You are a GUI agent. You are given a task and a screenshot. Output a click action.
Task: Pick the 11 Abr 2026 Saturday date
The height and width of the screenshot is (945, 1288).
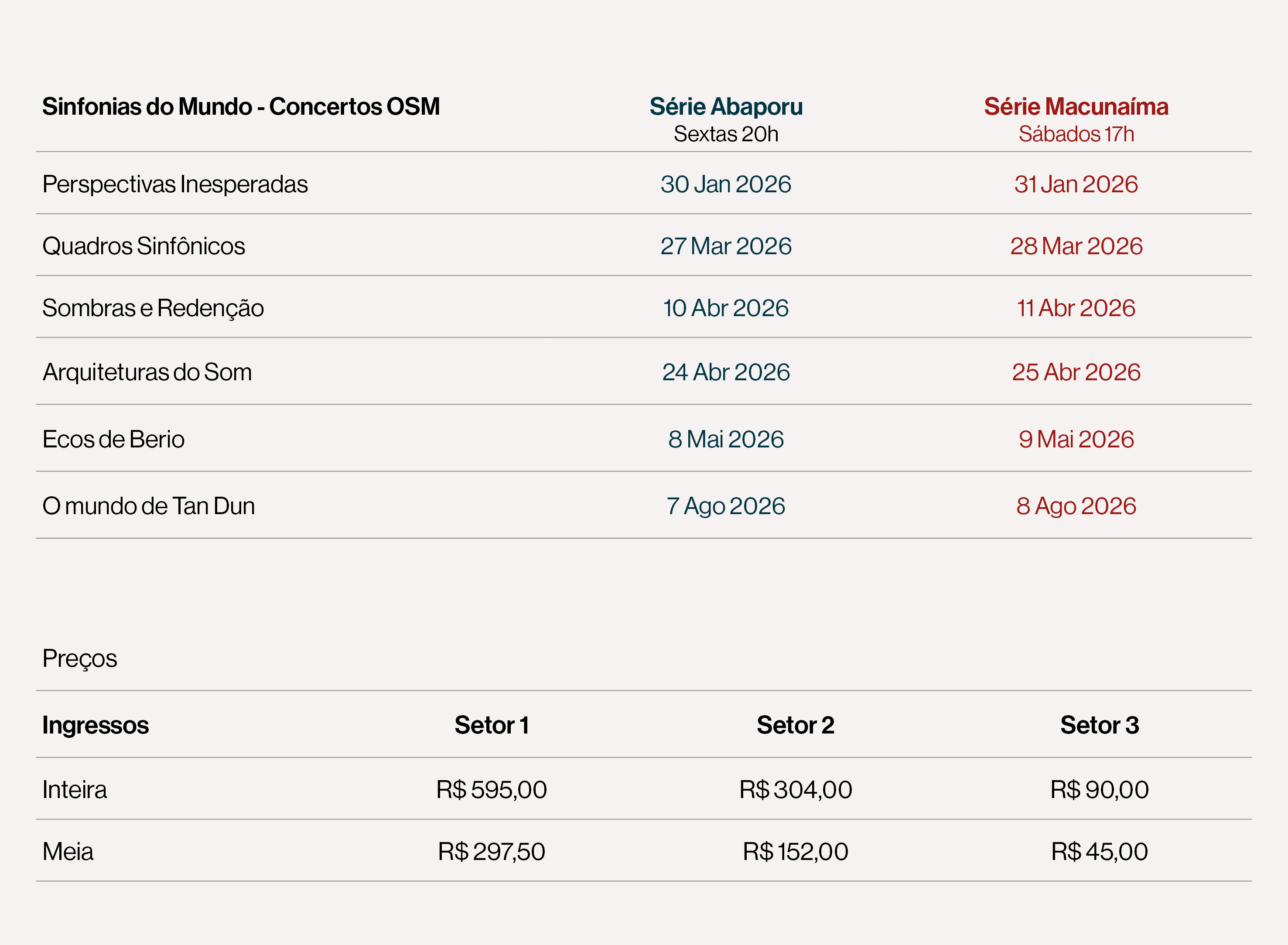[1076, 308]
